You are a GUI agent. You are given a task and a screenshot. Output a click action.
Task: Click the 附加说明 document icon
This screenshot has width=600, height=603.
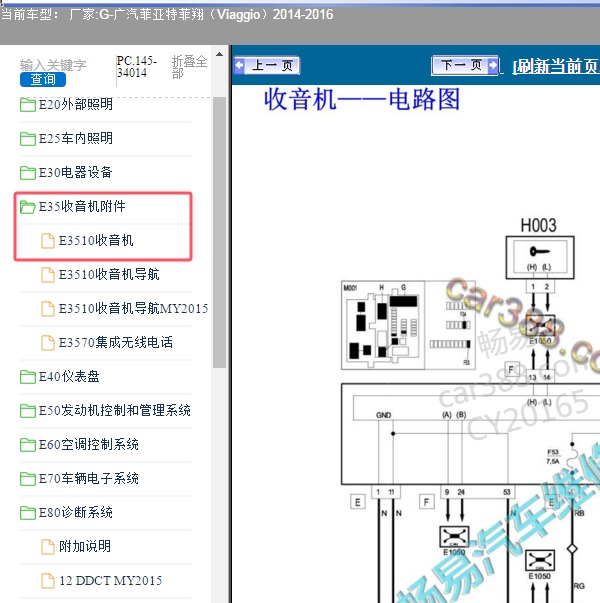click(x=48, y=547)
